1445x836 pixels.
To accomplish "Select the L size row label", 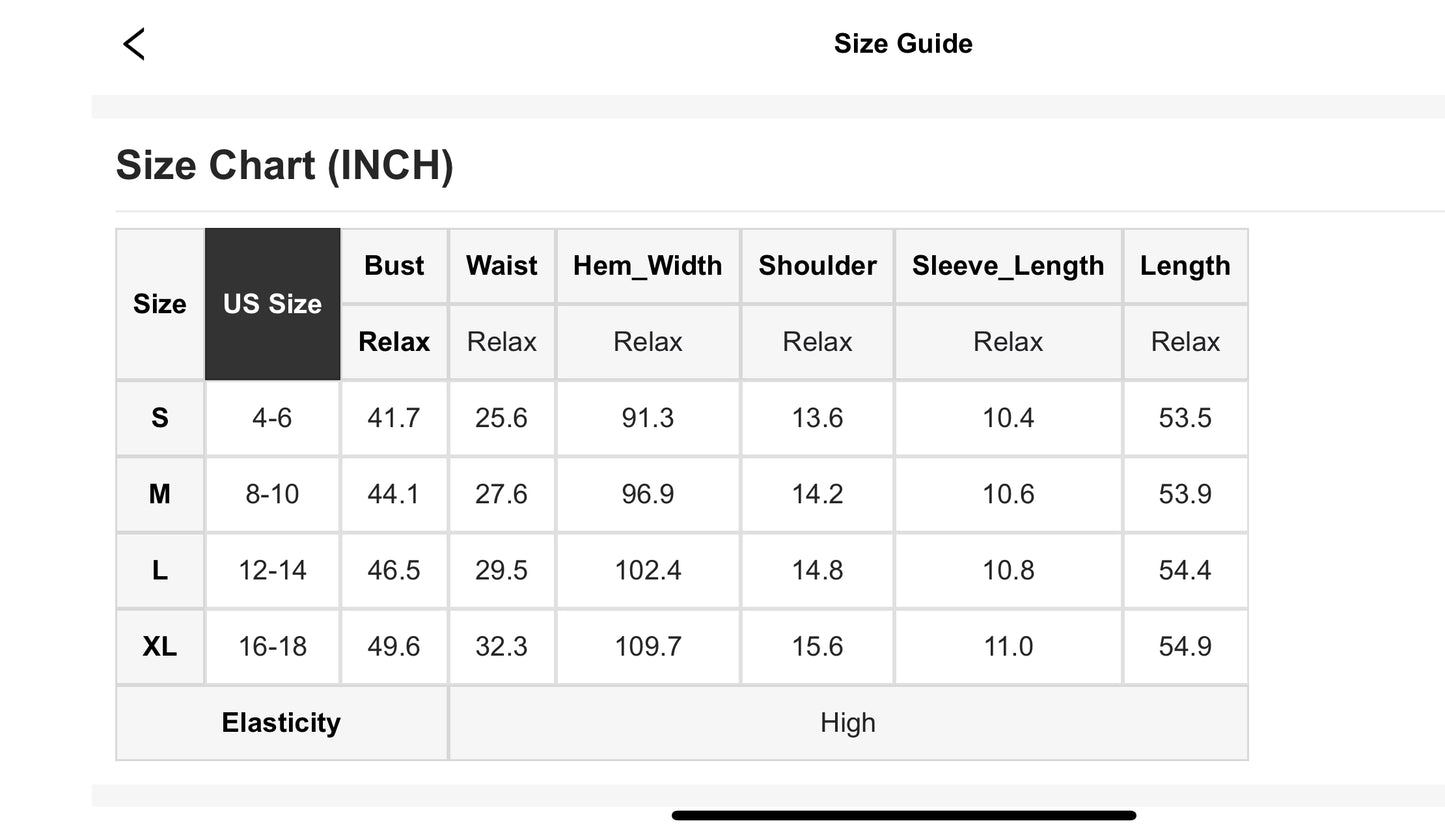I will (160, 570).
